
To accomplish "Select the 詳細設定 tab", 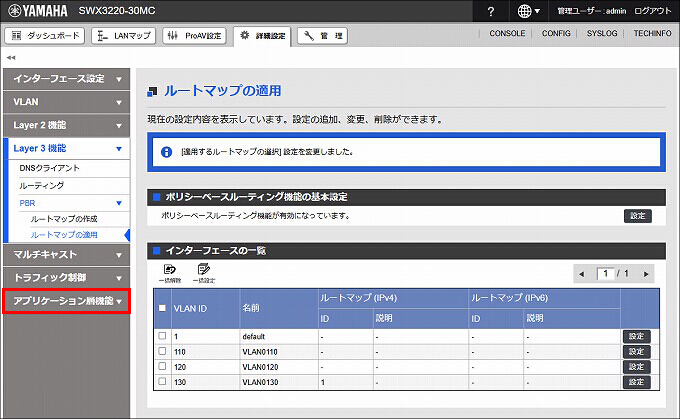I will (x=262, y=36).
